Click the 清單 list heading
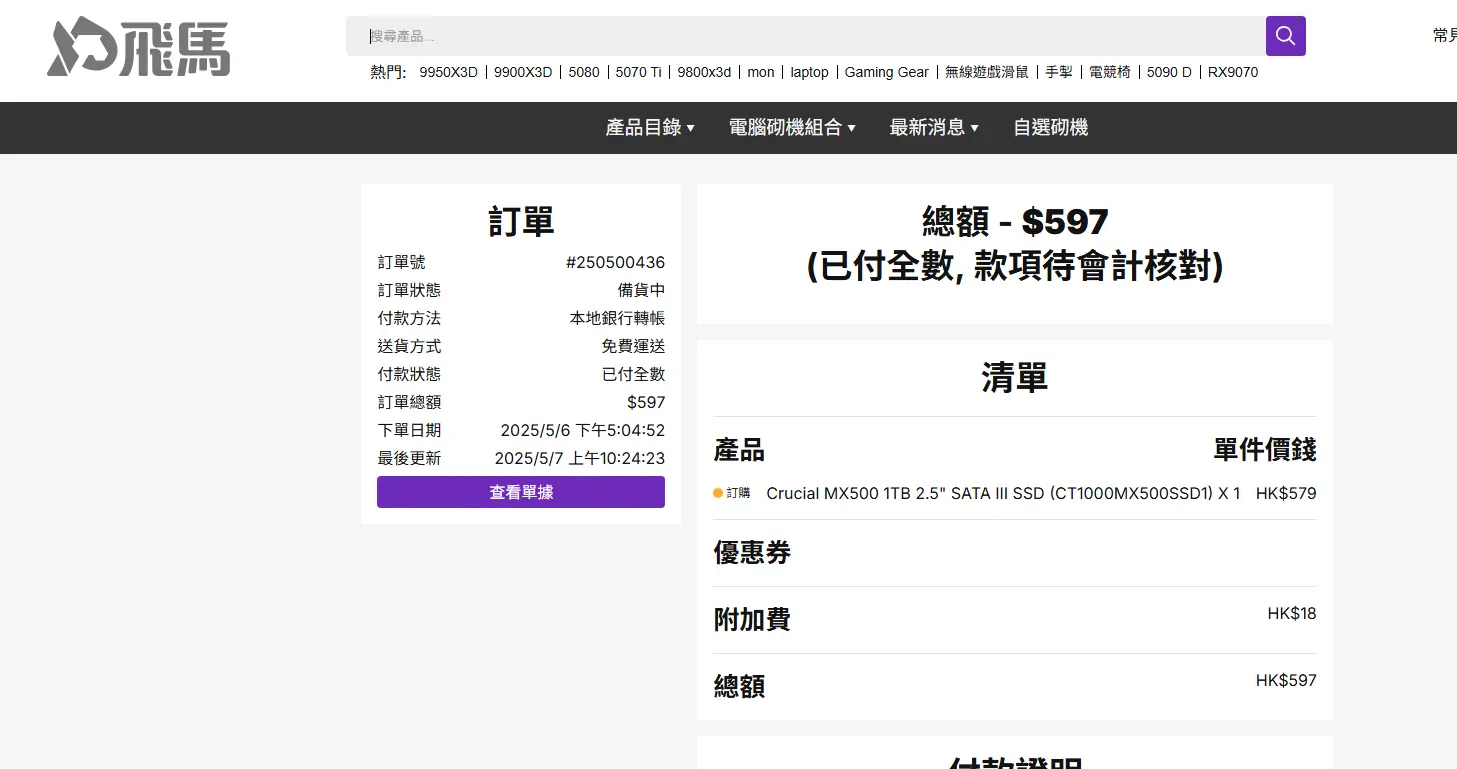 click(1015, 378)
